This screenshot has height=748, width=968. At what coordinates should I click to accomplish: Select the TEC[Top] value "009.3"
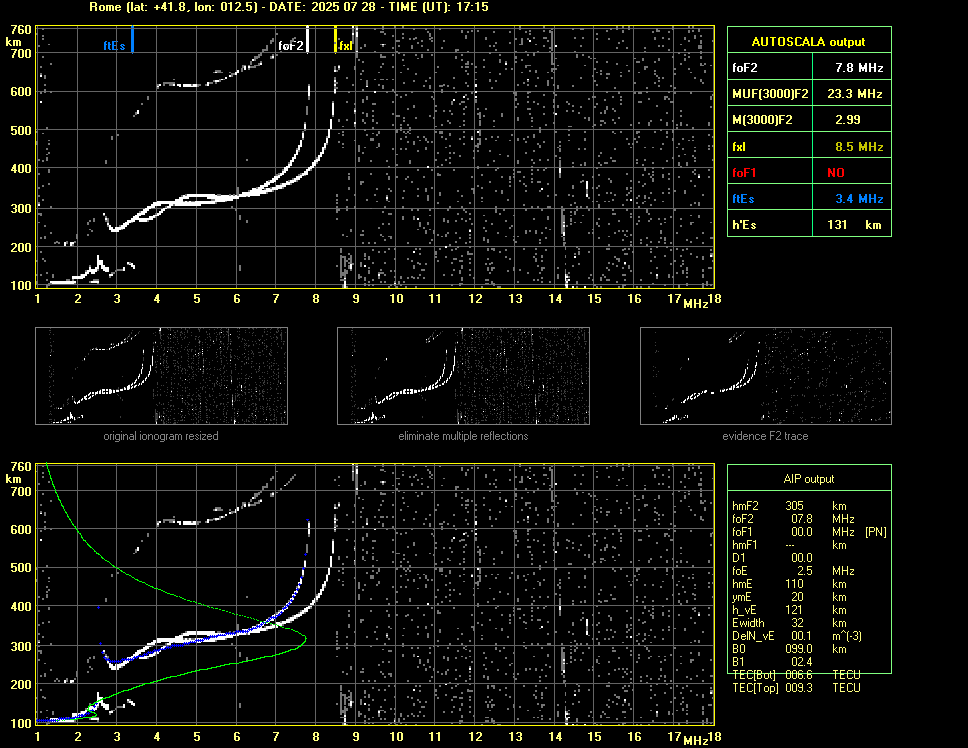click(798, 688)
